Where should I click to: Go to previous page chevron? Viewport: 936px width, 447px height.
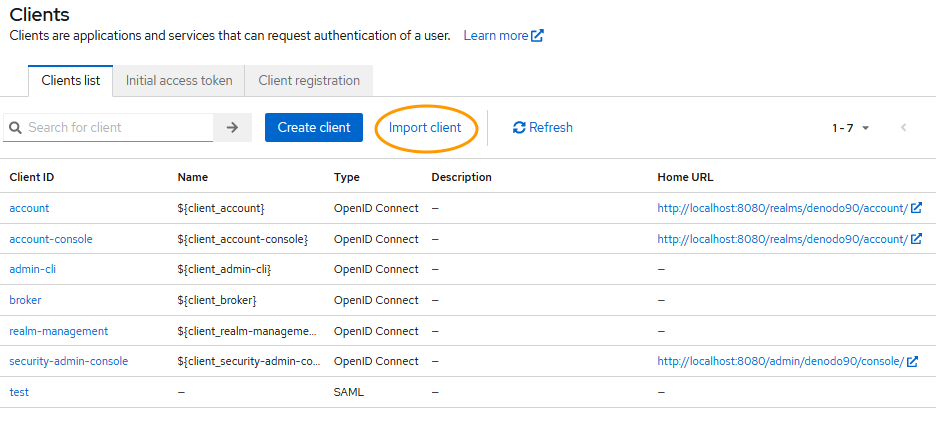tap(904, 128)
